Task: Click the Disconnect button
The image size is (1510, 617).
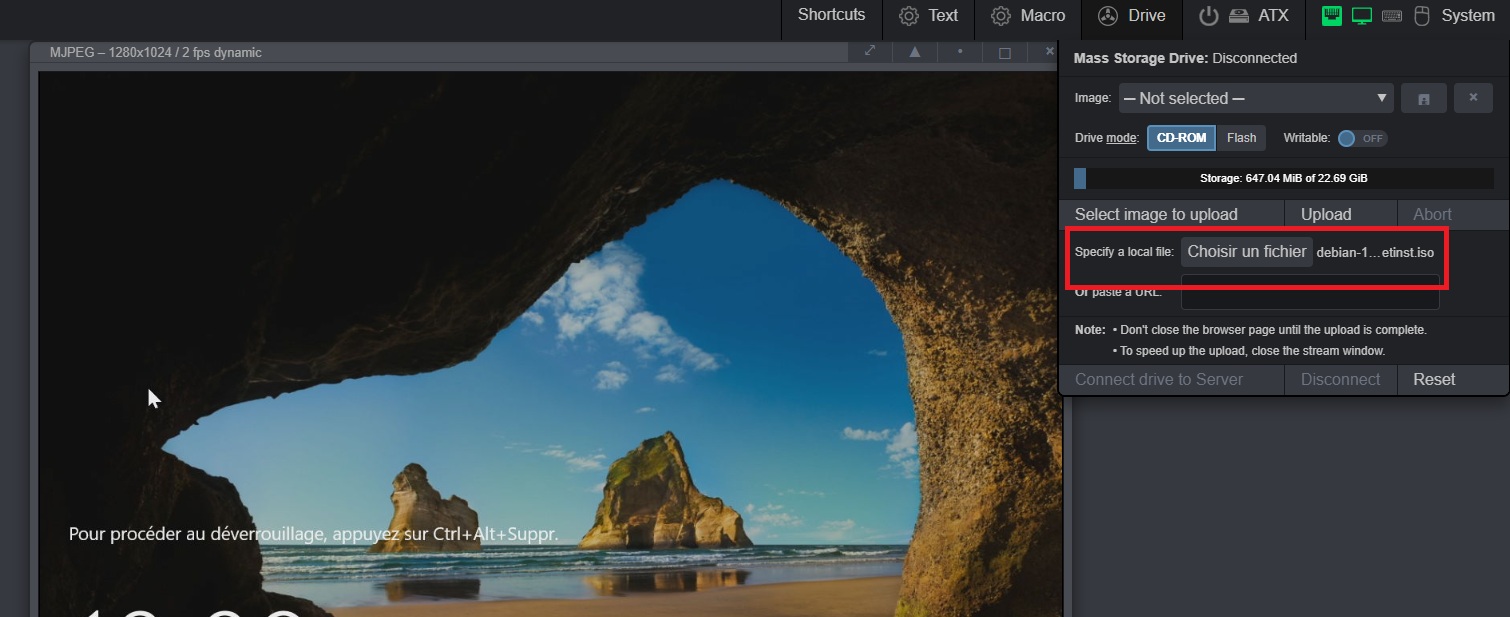Action: [1340, 379]
